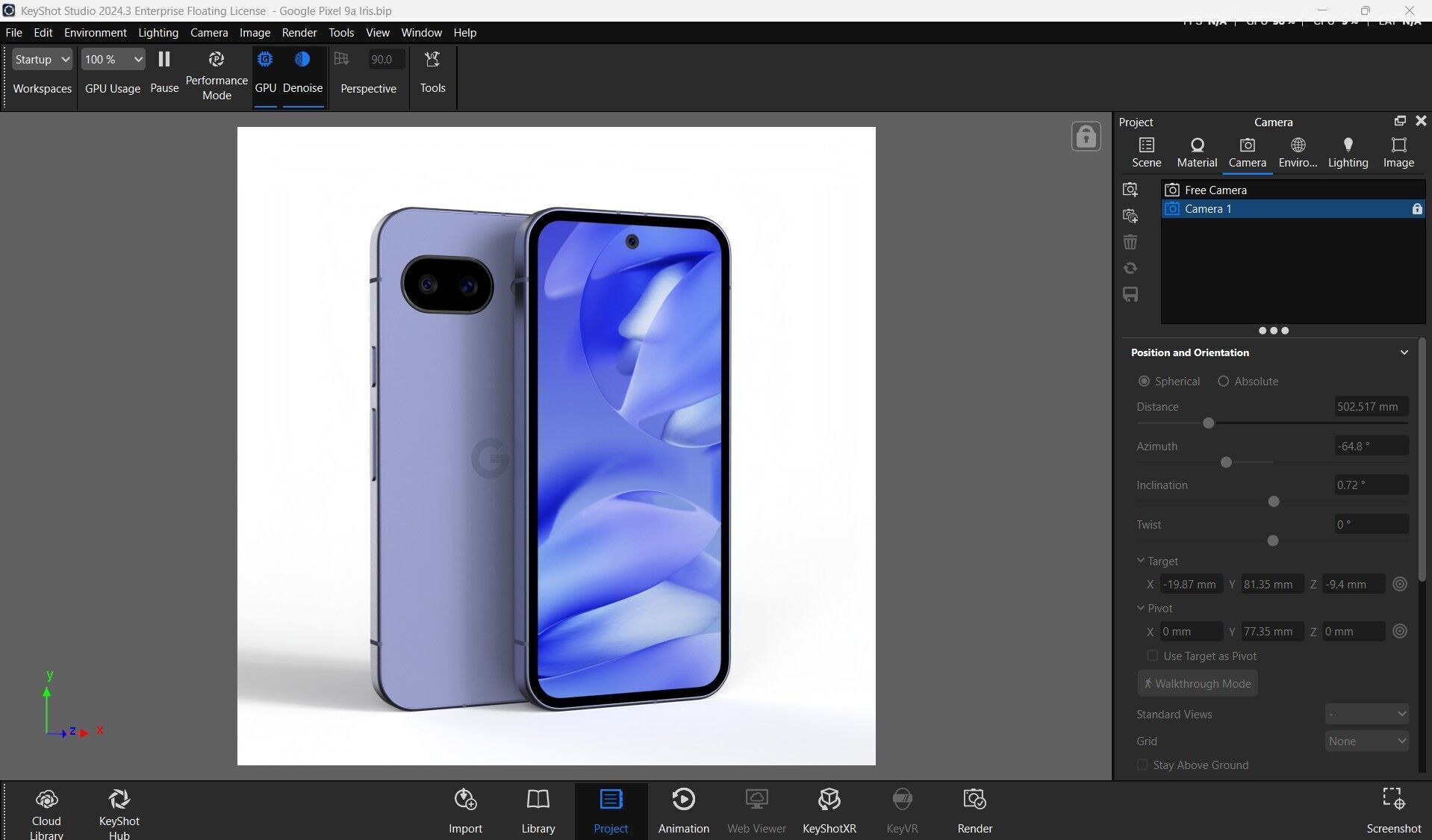Image resolution: width=1432 pixels, height=840 pixels.
Task: Click the add camera icon
Action: [x=1130, y=190]
